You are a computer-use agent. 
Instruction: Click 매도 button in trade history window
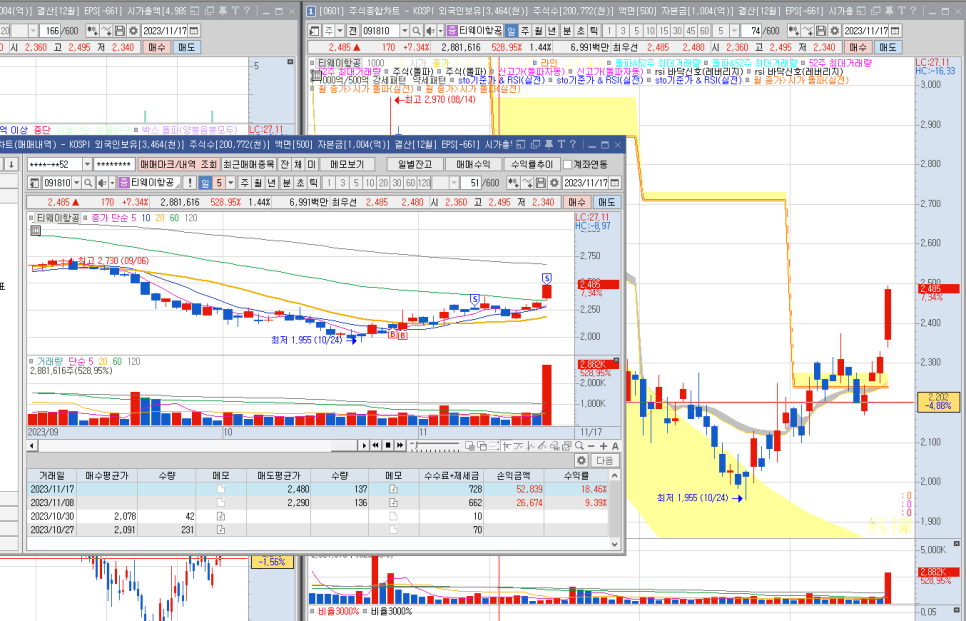pos(607,202)
